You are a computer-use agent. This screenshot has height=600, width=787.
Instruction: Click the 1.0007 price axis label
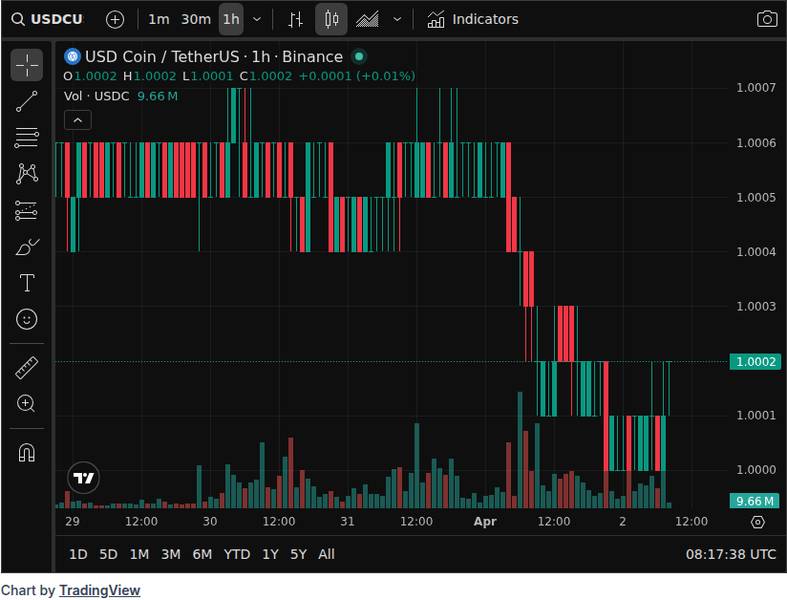click(x=755, y=87)
